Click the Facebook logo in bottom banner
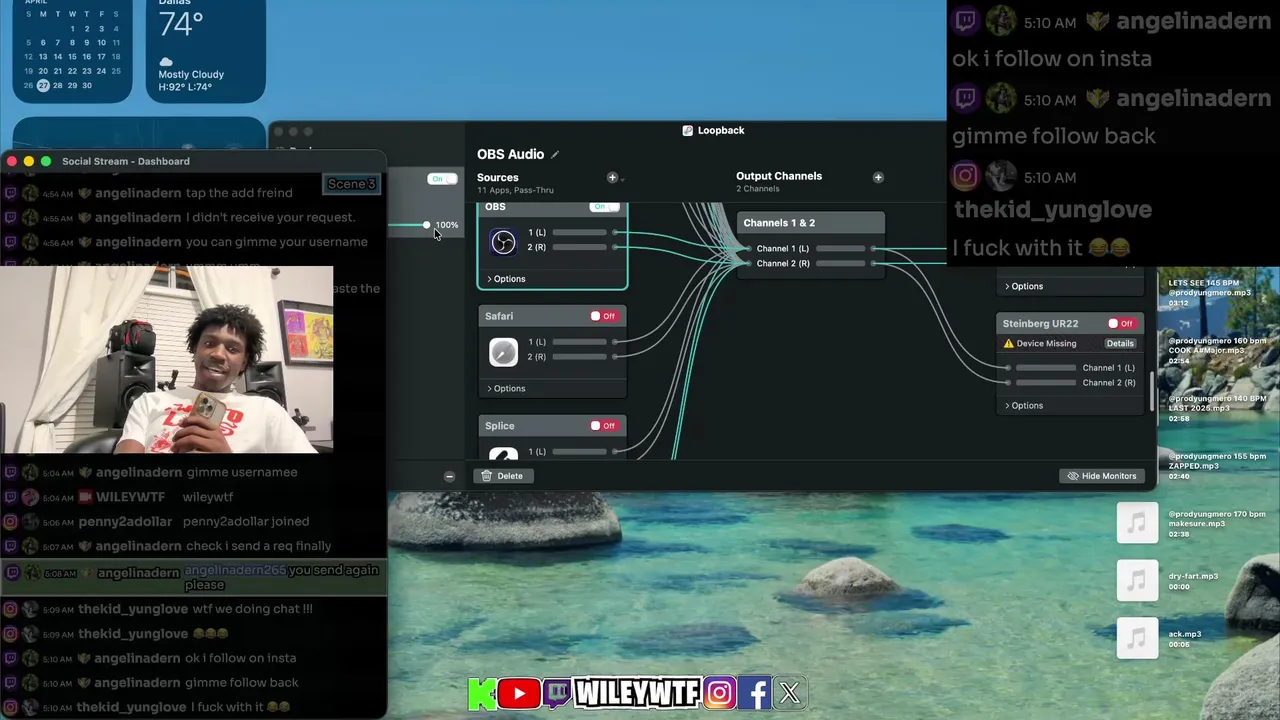Viewport: 1280px width, 720px height. click(756, 693)
